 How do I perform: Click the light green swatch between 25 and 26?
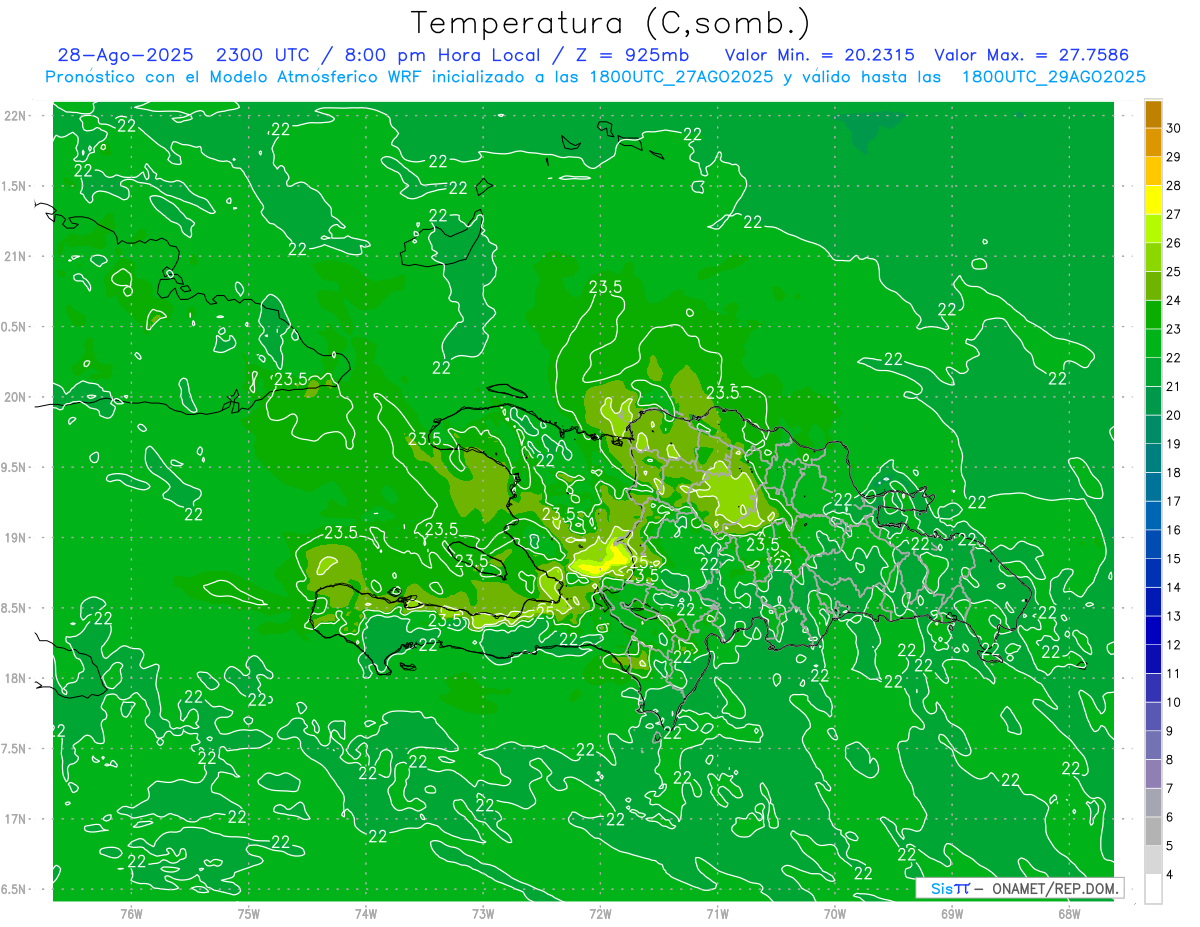tap(1153, 257)
